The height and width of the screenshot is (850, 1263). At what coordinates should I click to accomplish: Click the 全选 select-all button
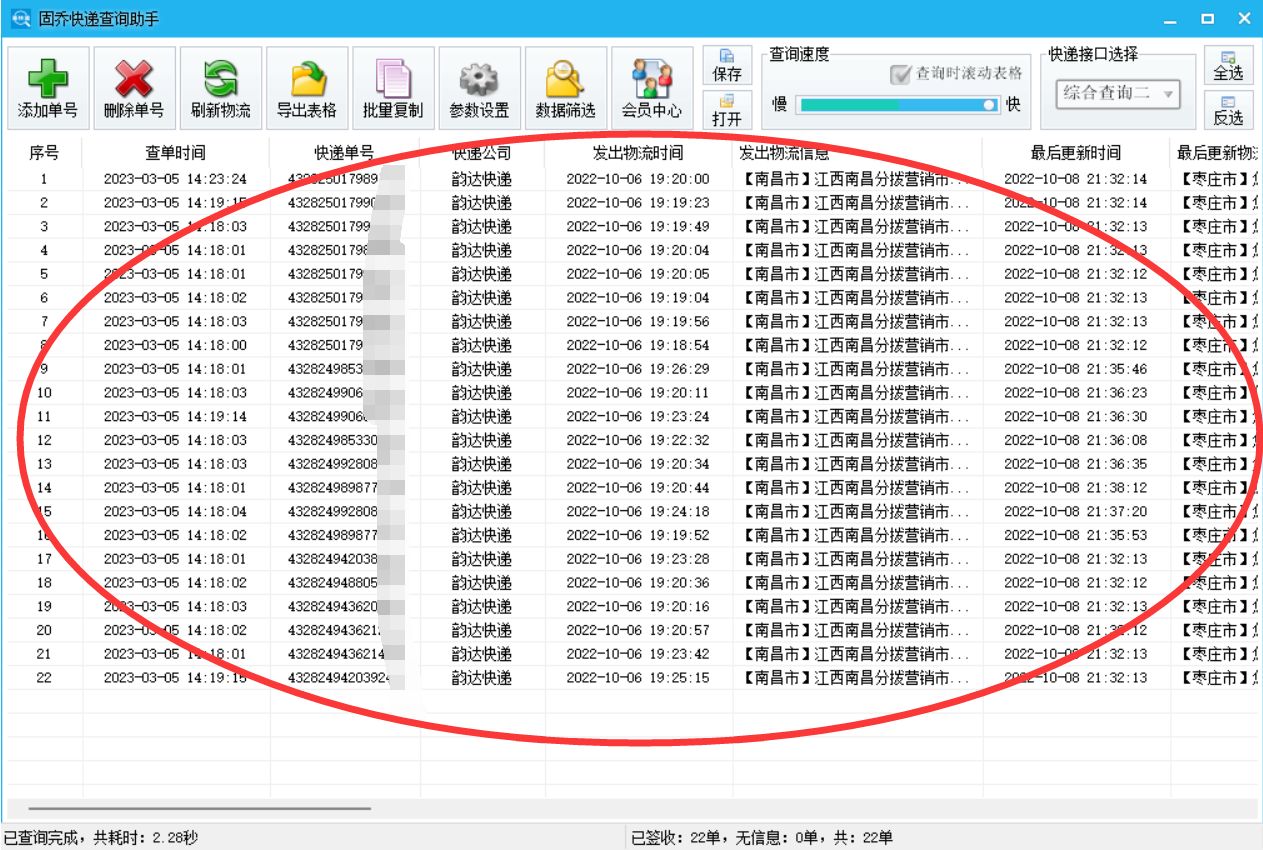click(1228, 63)
